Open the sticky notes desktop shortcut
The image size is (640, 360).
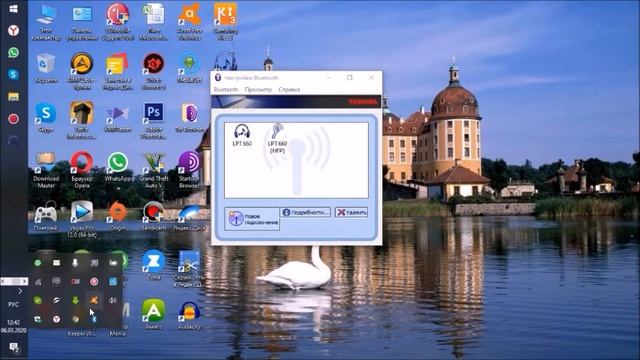click(118, 72)
